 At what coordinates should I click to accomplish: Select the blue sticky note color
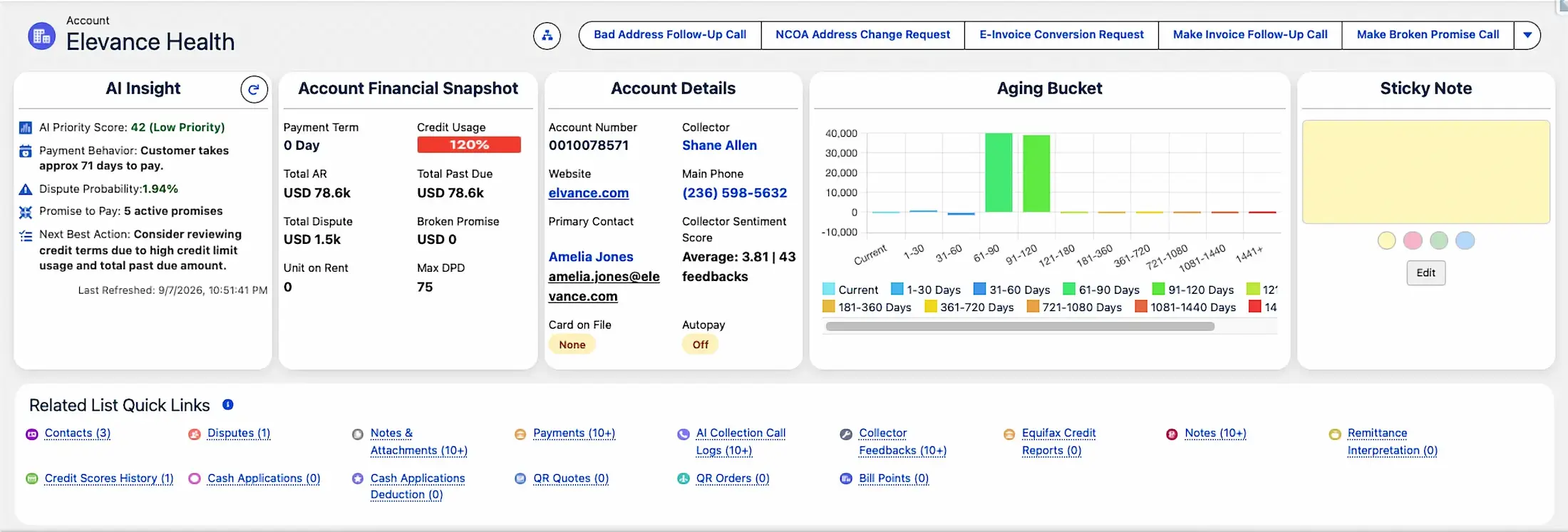pos(1465,240)
